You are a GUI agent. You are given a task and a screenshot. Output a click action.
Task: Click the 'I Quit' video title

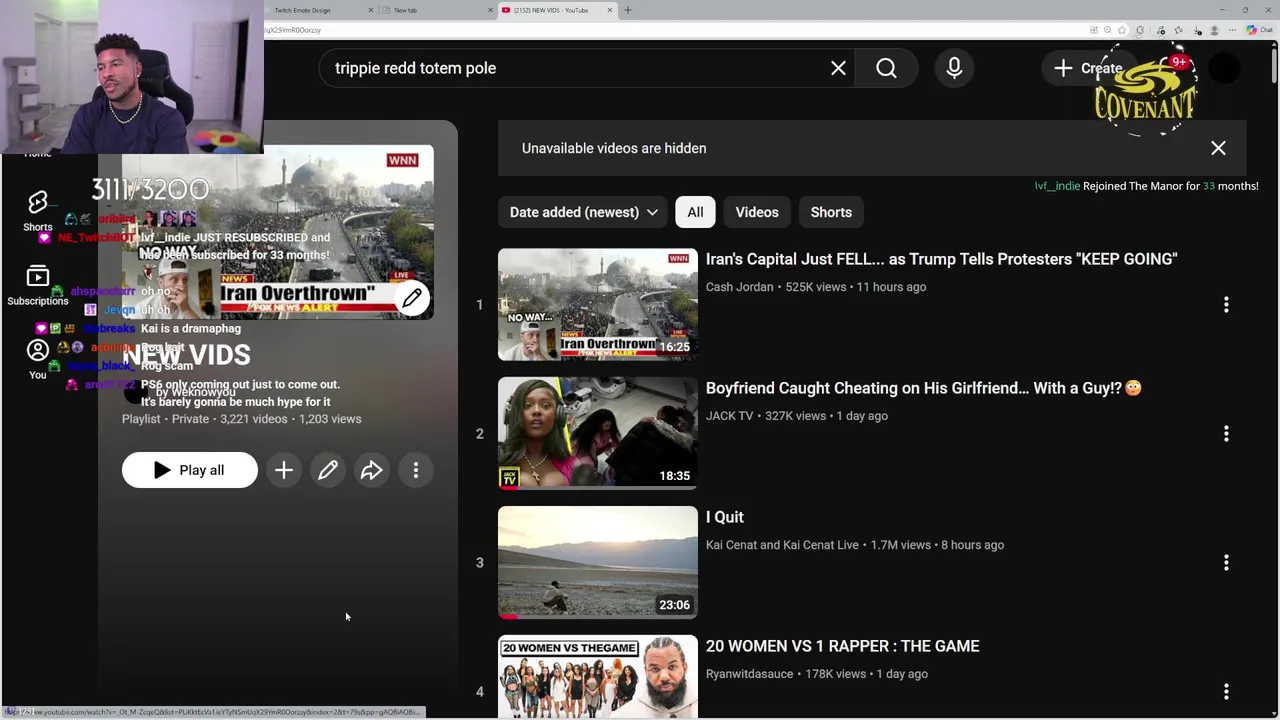[725, 517]
